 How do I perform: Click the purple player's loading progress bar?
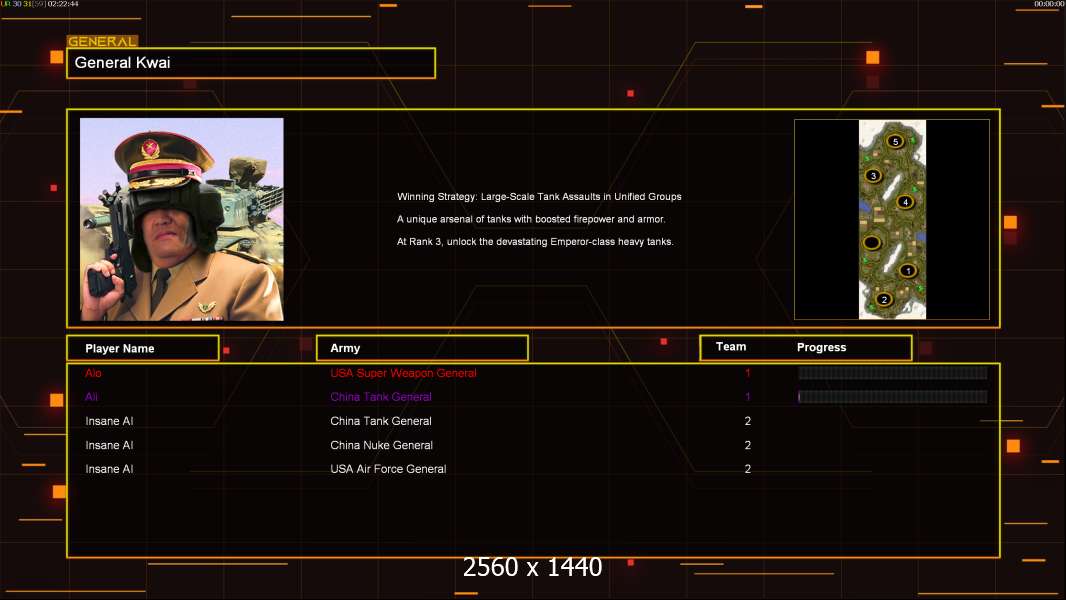tap(893, 396)
